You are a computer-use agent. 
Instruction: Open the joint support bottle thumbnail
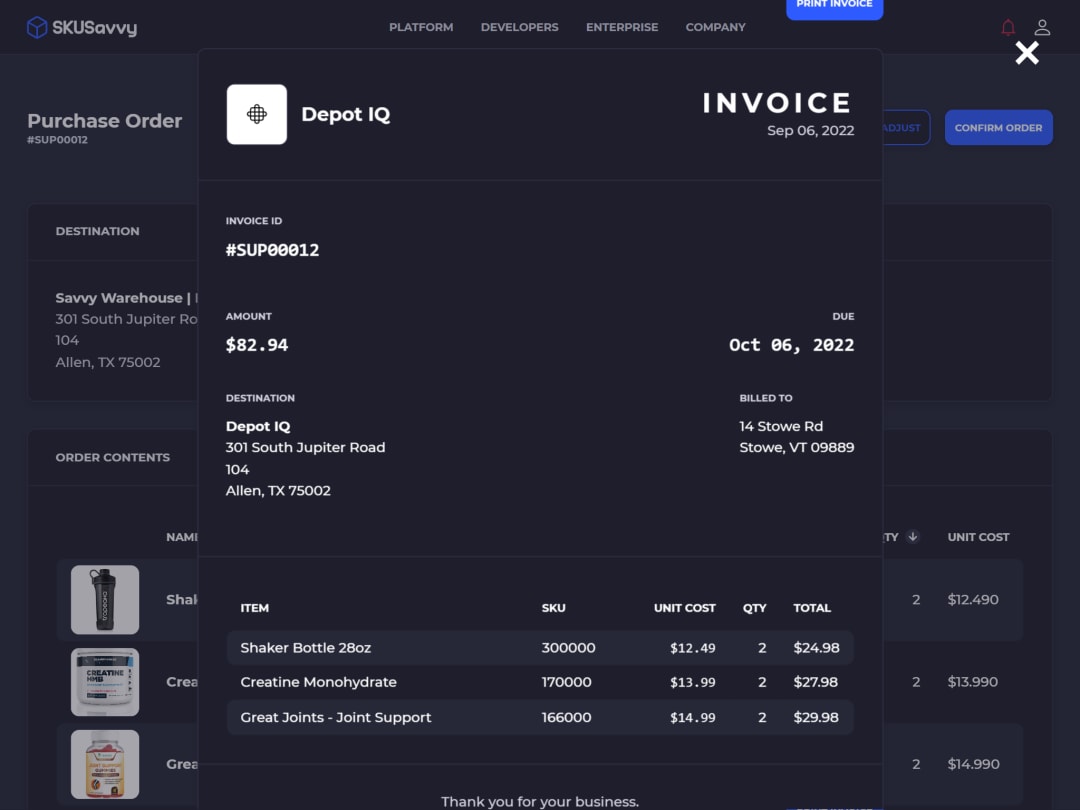point(105,764)
